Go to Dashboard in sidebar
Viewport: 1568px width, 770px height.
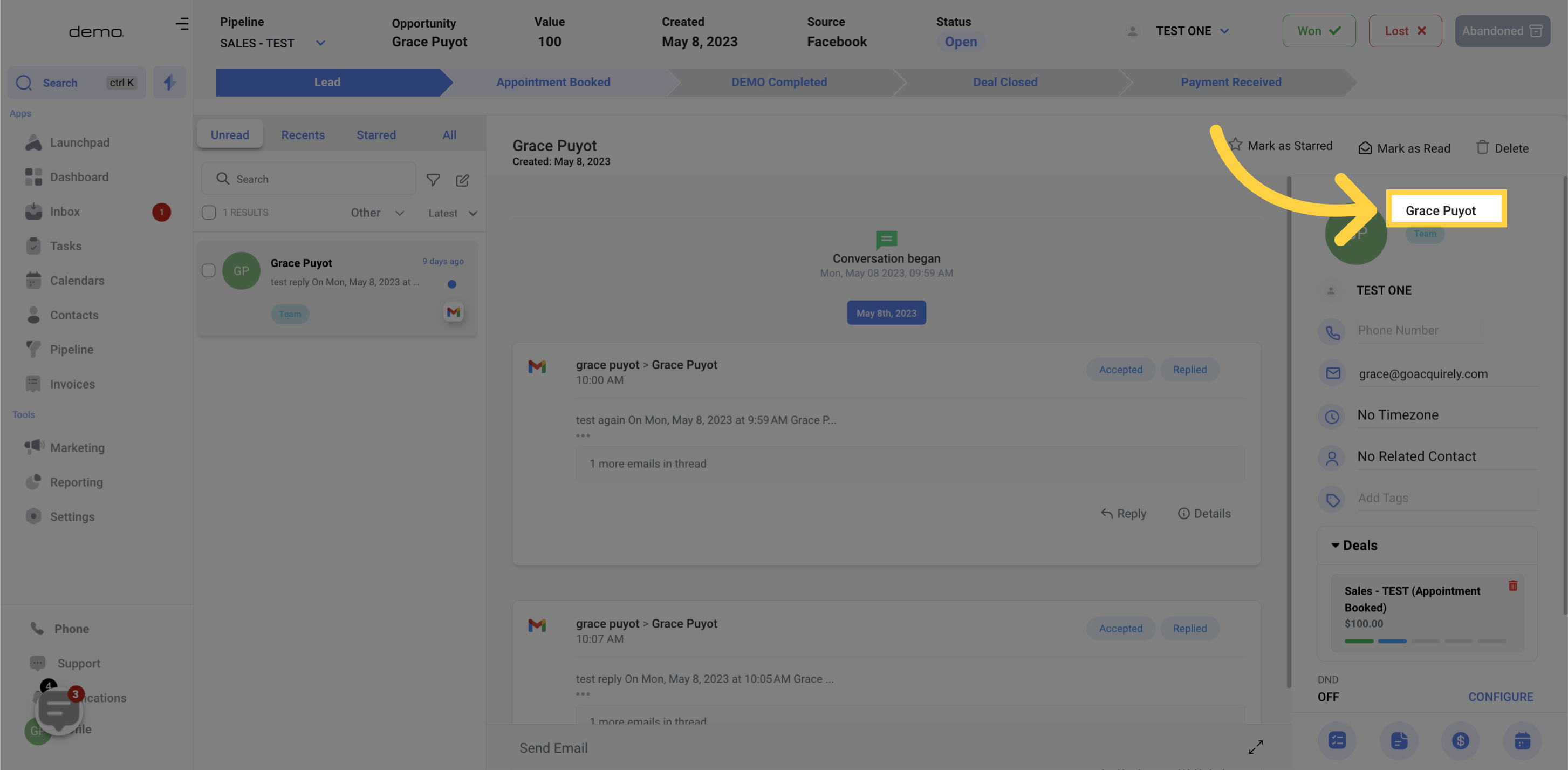coord(67,177)
